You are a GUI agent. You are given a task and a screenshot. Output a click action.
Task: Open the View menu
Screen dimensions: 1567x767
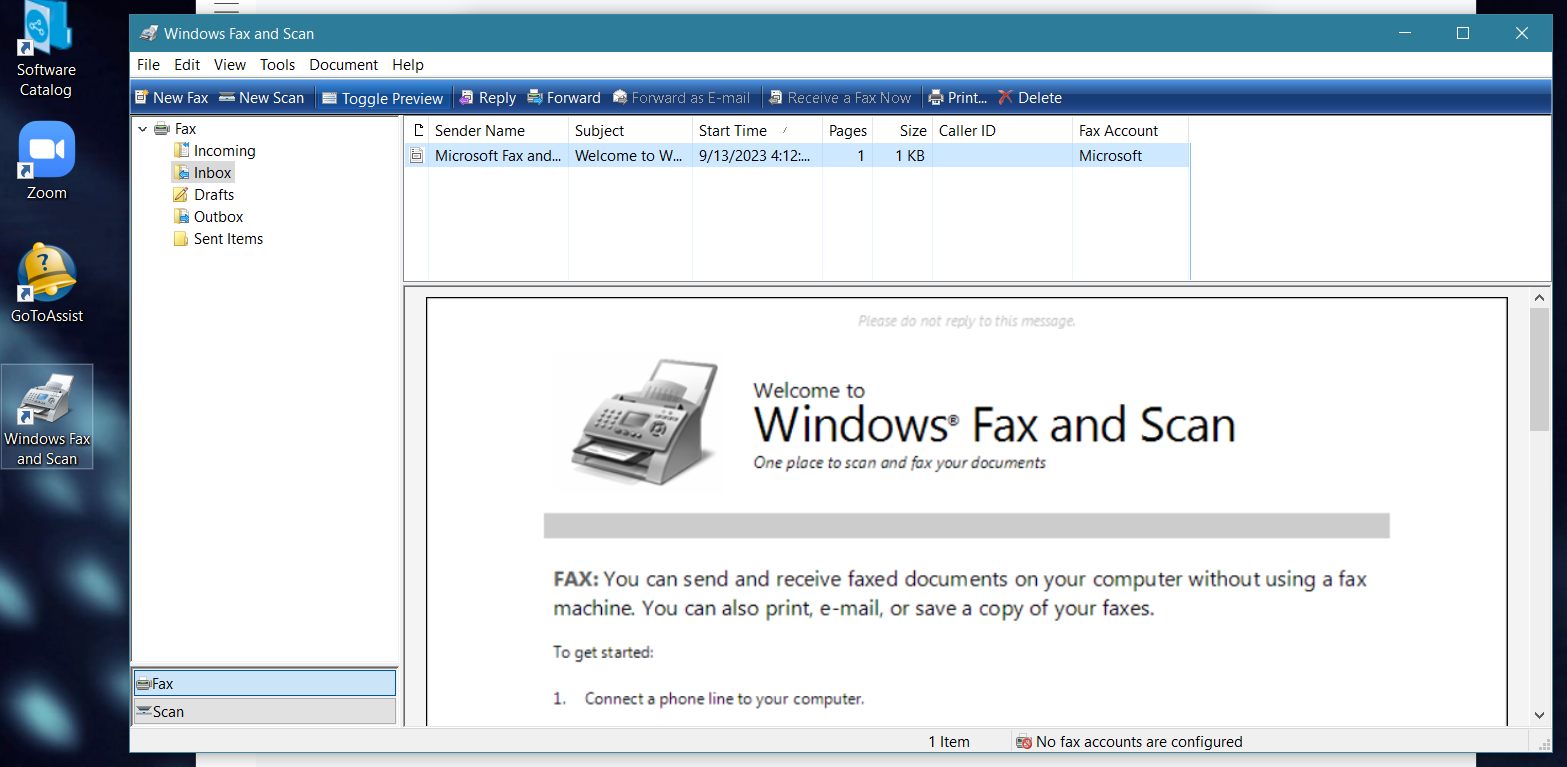point(230,65)
